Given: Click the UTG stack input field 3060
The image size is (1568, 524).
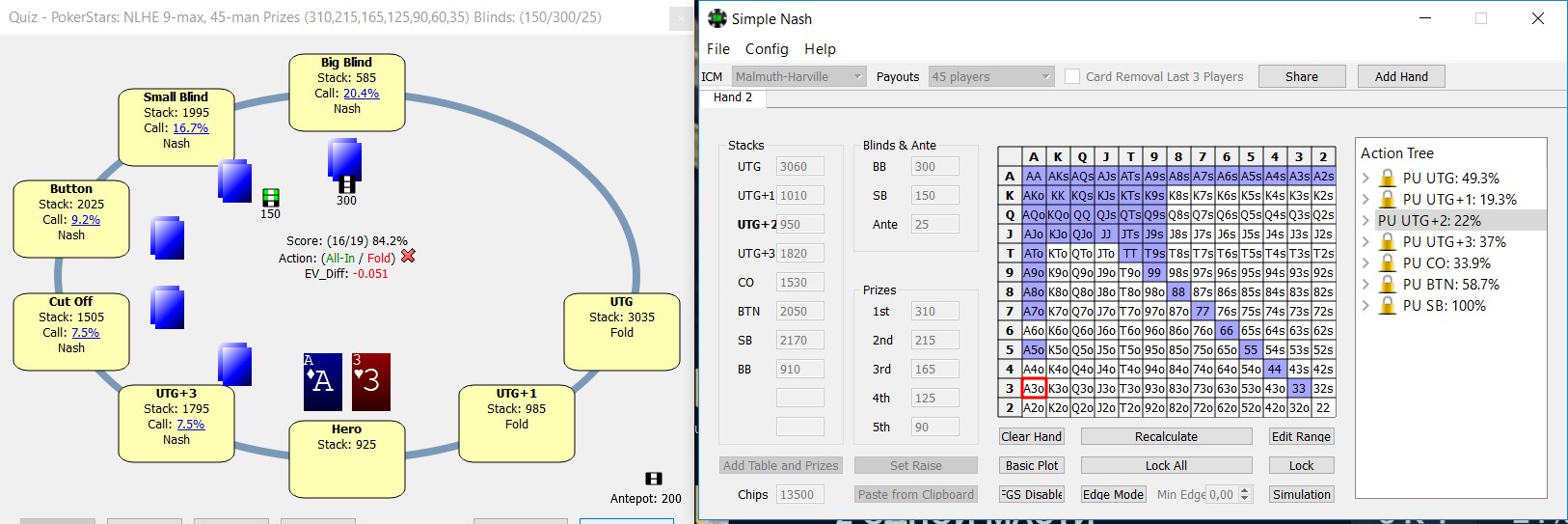Looking at the screenshot, I should click(x=799, y=166).
